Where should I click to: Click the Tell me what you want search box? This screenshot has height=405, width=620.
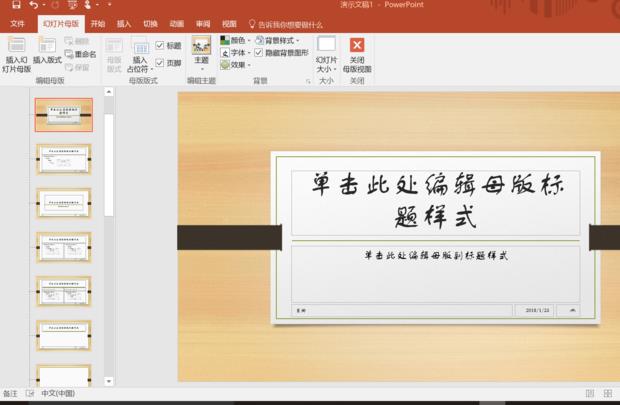290,23
